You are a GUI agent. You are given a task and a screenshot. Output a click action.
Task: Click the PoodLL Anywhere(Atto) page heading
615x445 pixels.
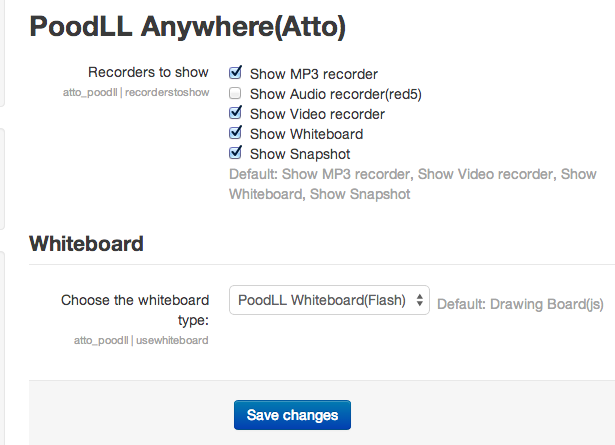(187, 27)
